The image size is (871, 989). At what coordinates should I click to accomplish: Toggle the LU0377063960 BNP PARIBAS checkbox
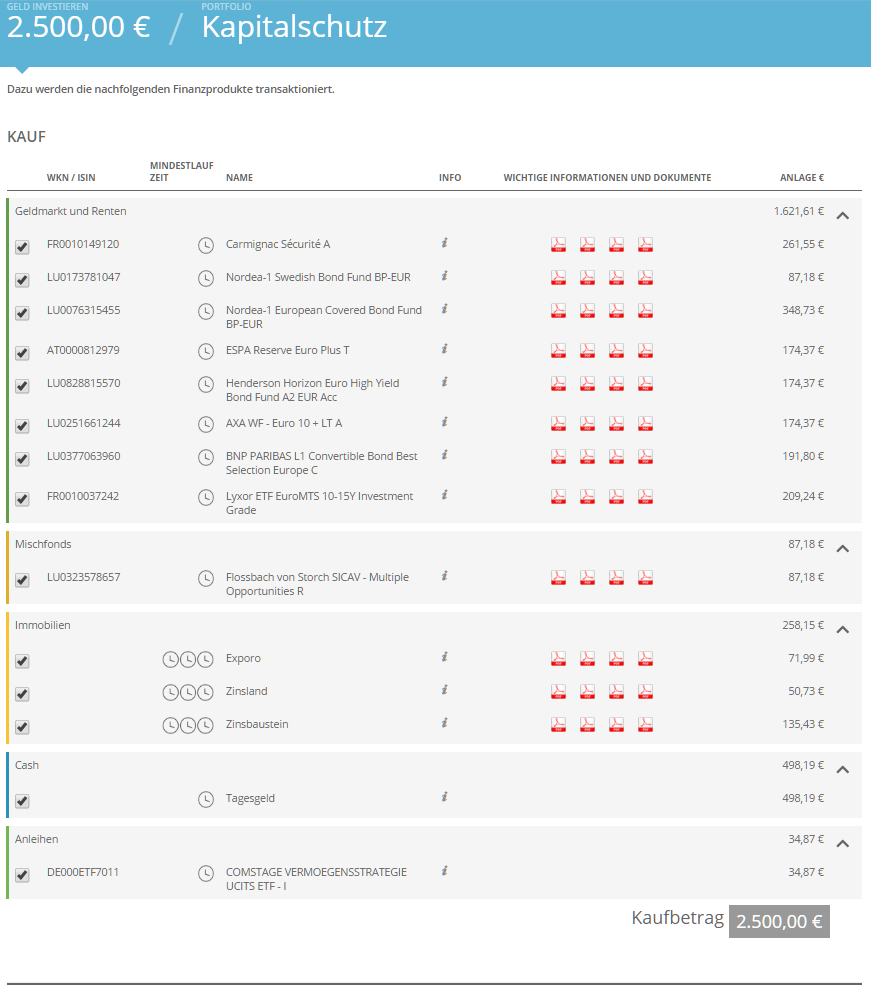[x=22, y=459]
